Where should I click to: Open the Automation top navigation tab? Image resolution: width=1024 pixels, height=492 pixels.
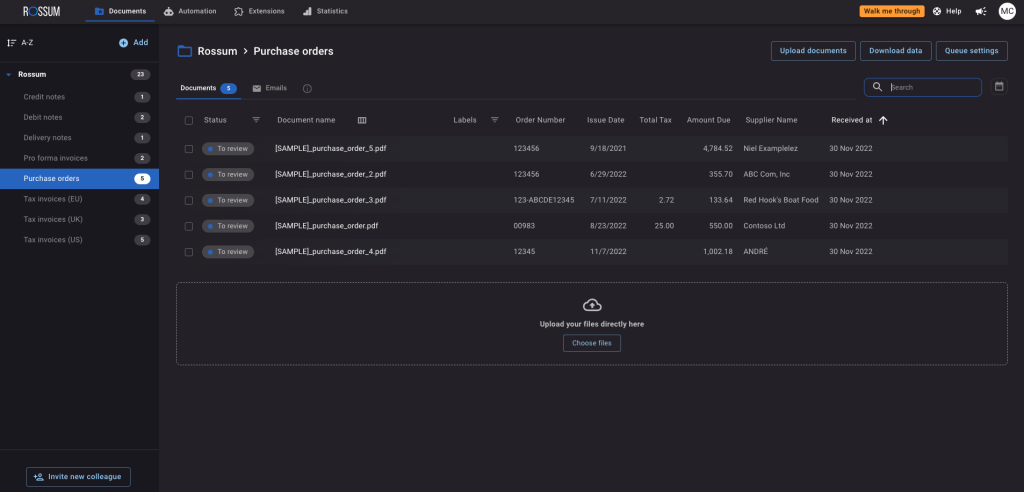tap(190, 11)
